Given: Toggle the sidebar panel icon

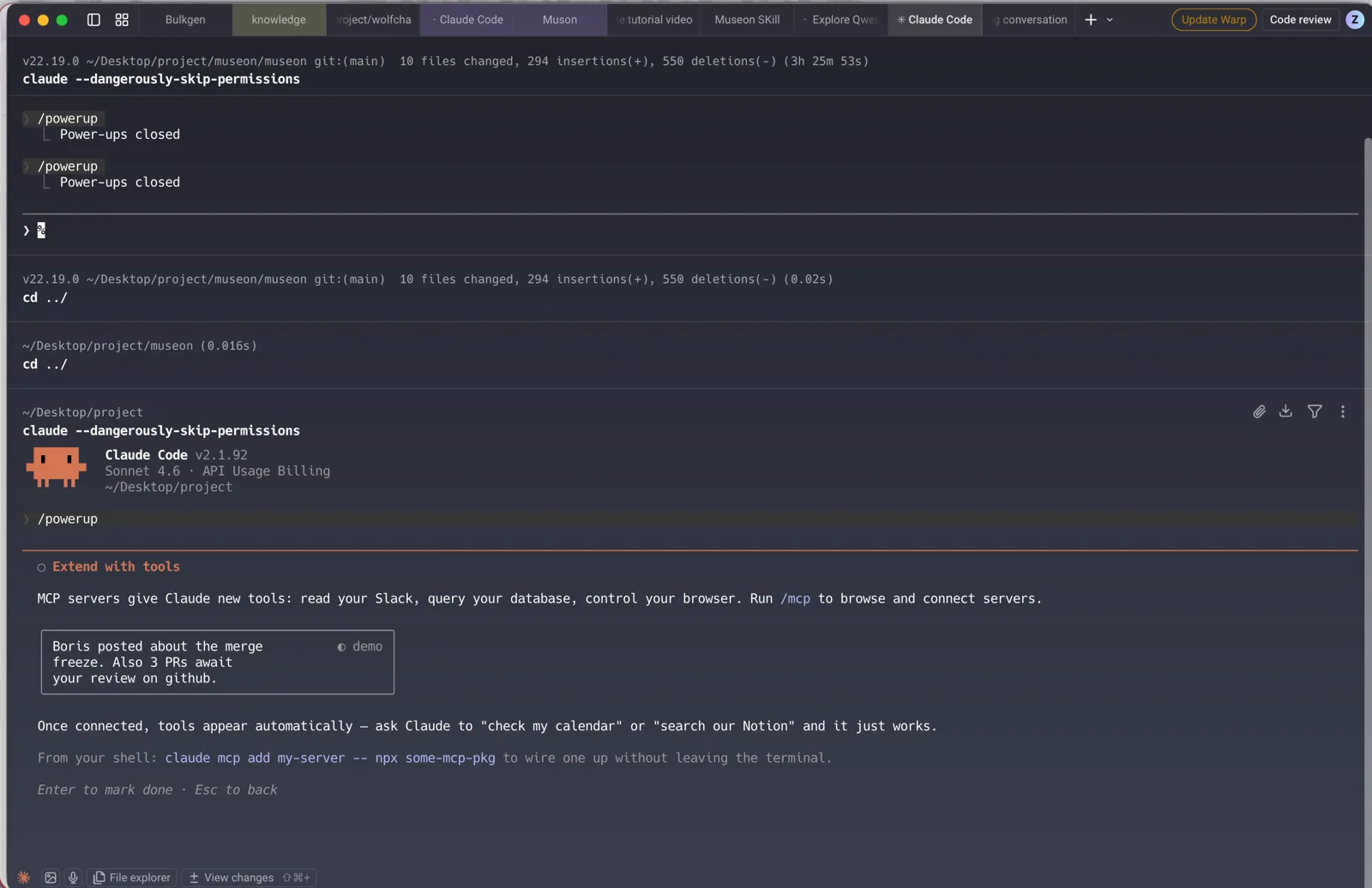Looking at the screenshot, I should coord(93,20).
